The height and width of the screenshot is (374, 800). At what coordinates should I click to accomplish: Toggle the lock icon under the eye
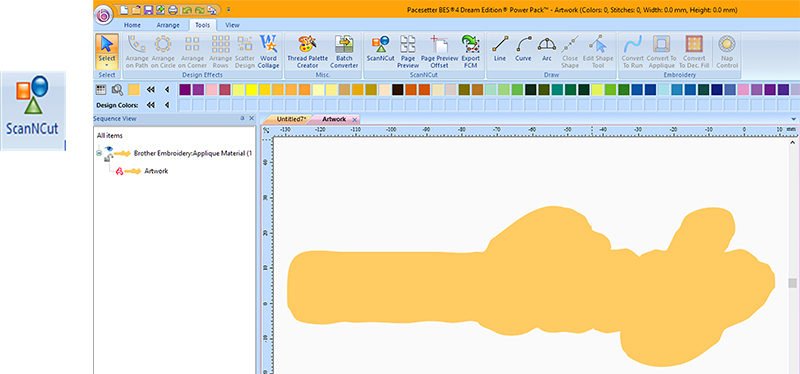coord(108,159)
